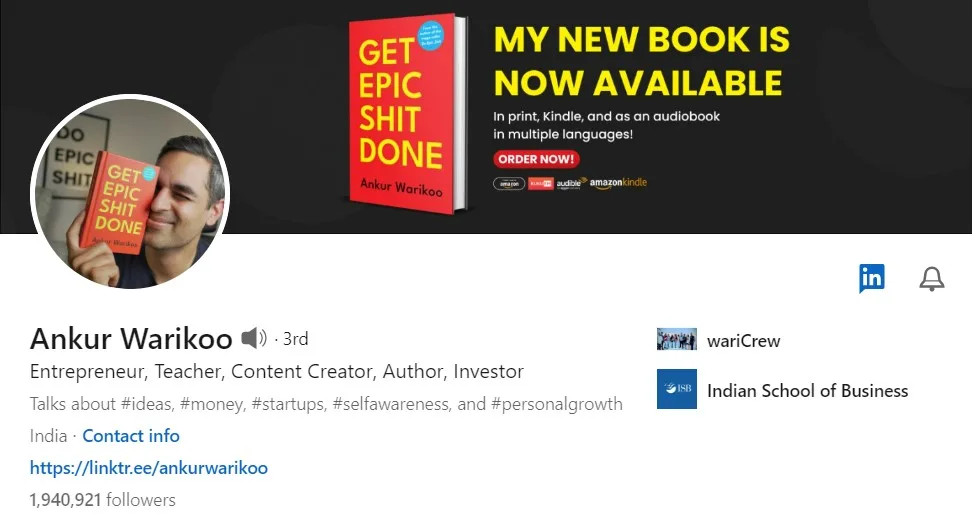Open the linktr.ee/ankurwarikoo link
The height and width of the screenshot is (521, 972).
149,468
